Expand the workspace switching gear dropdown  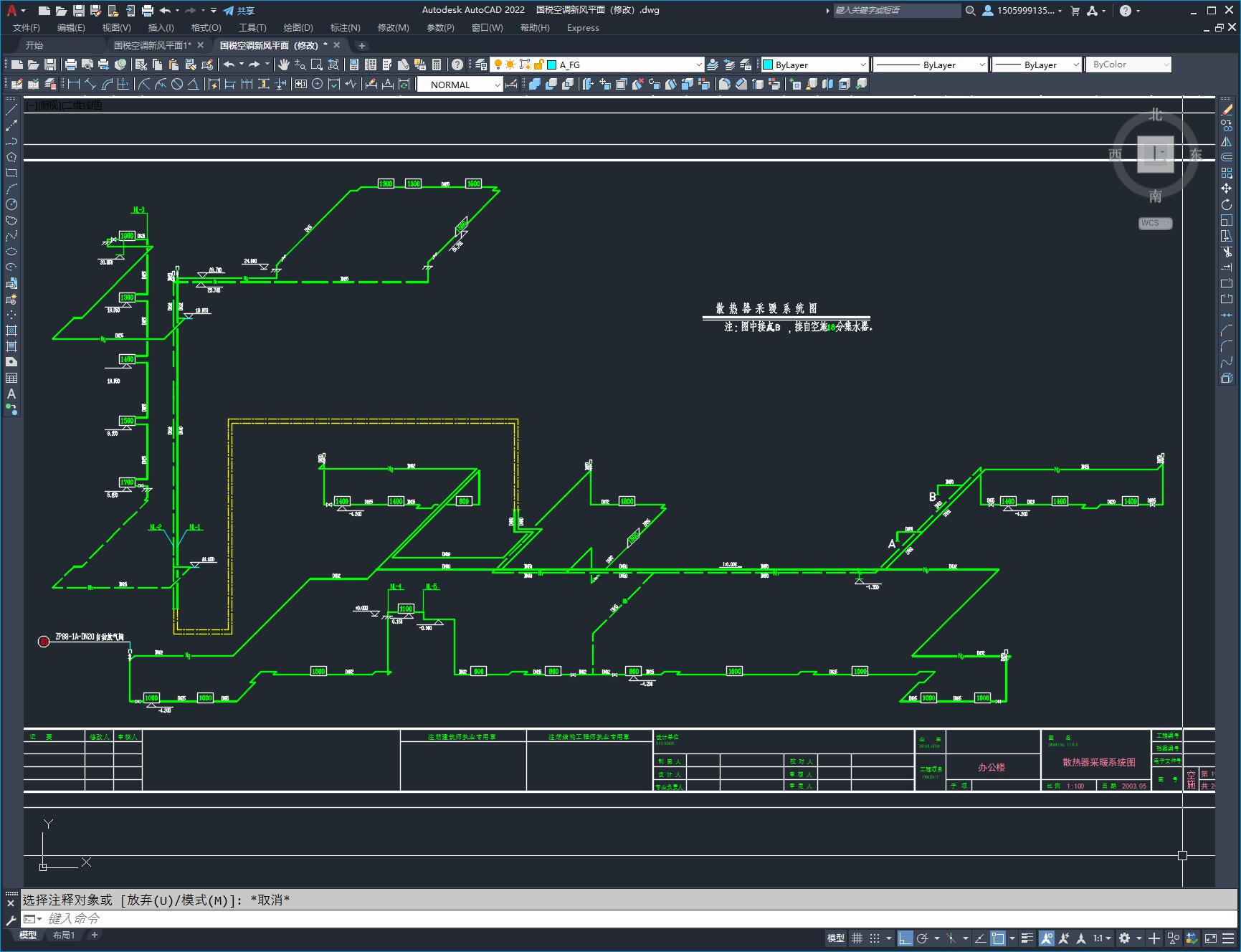(x=1138, y=938)
